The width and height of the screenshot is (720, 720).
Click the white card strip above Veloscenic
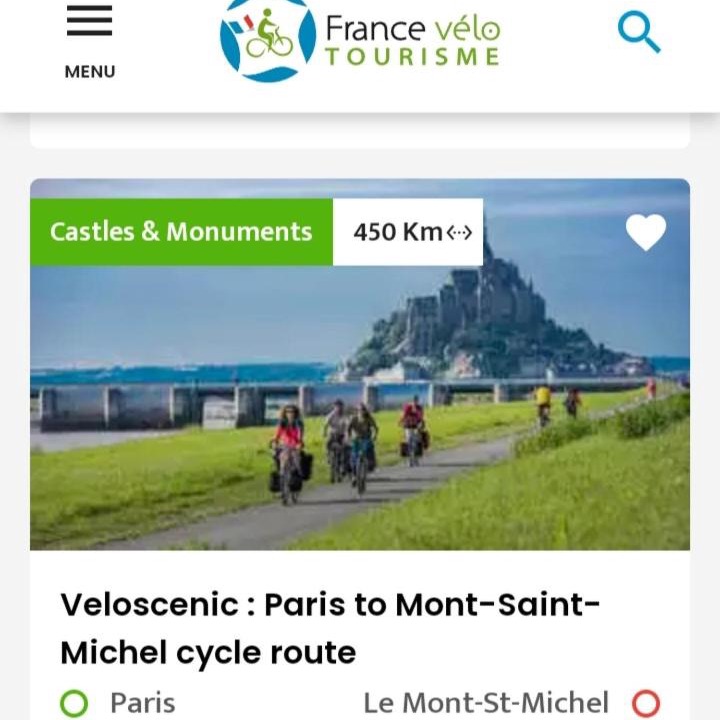click(360, 130)
